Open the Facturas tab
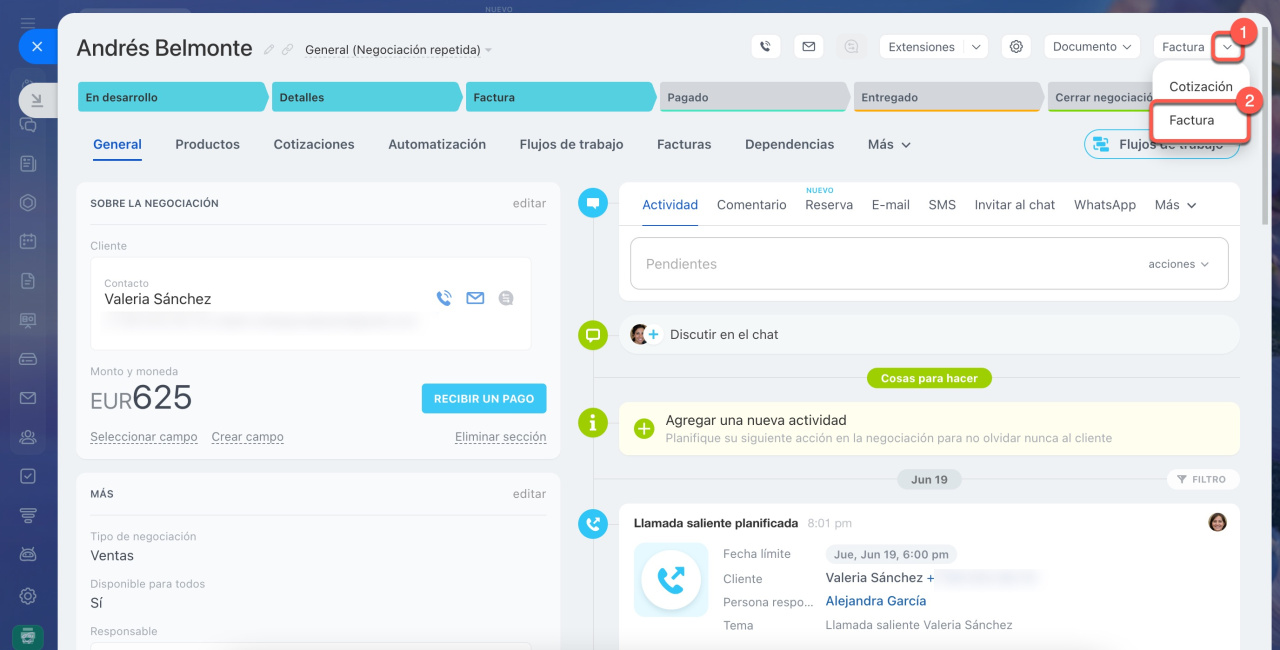 tap(684, 145)
